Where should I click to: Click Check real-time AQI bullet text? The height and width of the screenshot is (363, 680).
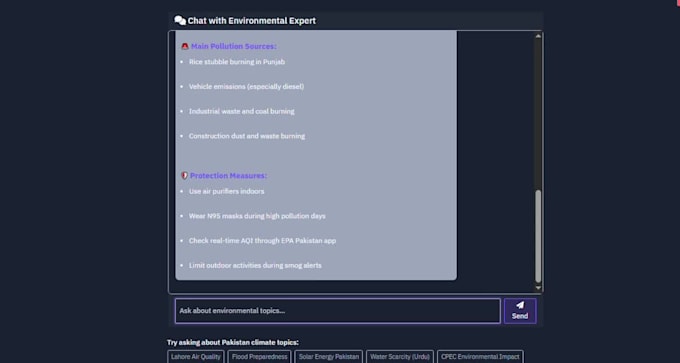pyautogui.click(x=262, y=241)
